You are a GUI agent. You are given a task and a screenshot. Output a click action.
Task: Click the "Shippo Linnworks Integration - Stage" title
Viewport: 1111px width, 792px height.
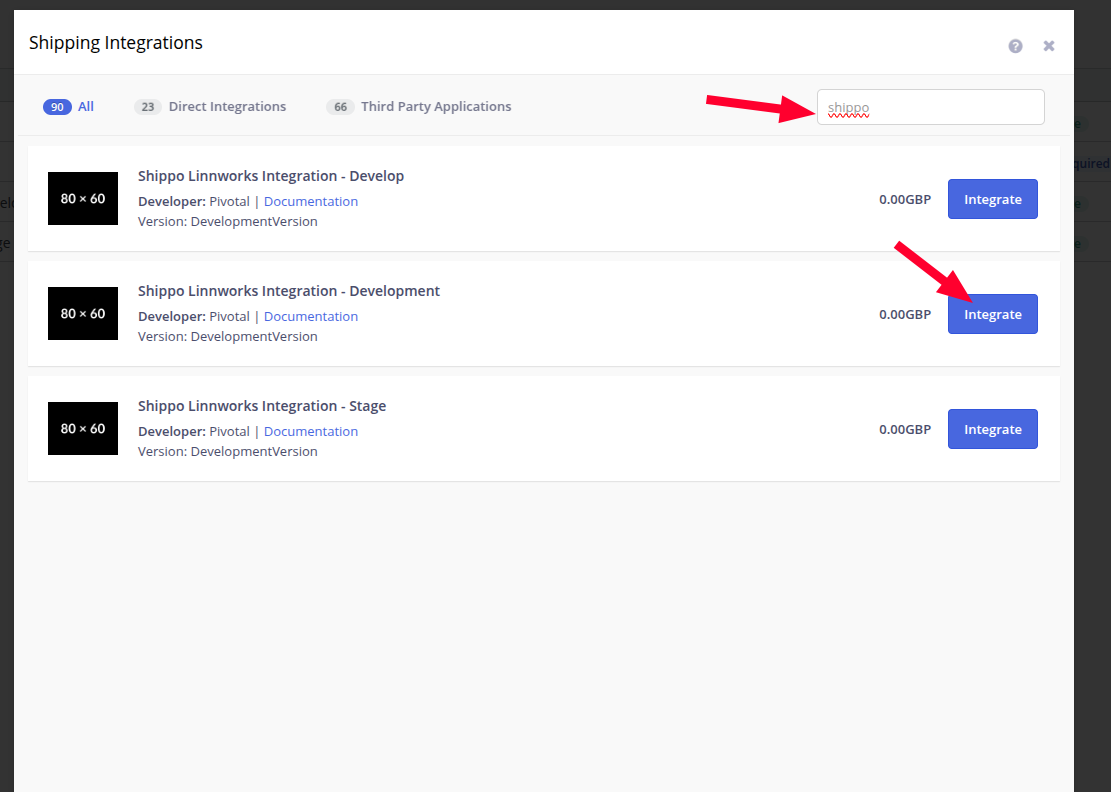coord(262,406)
